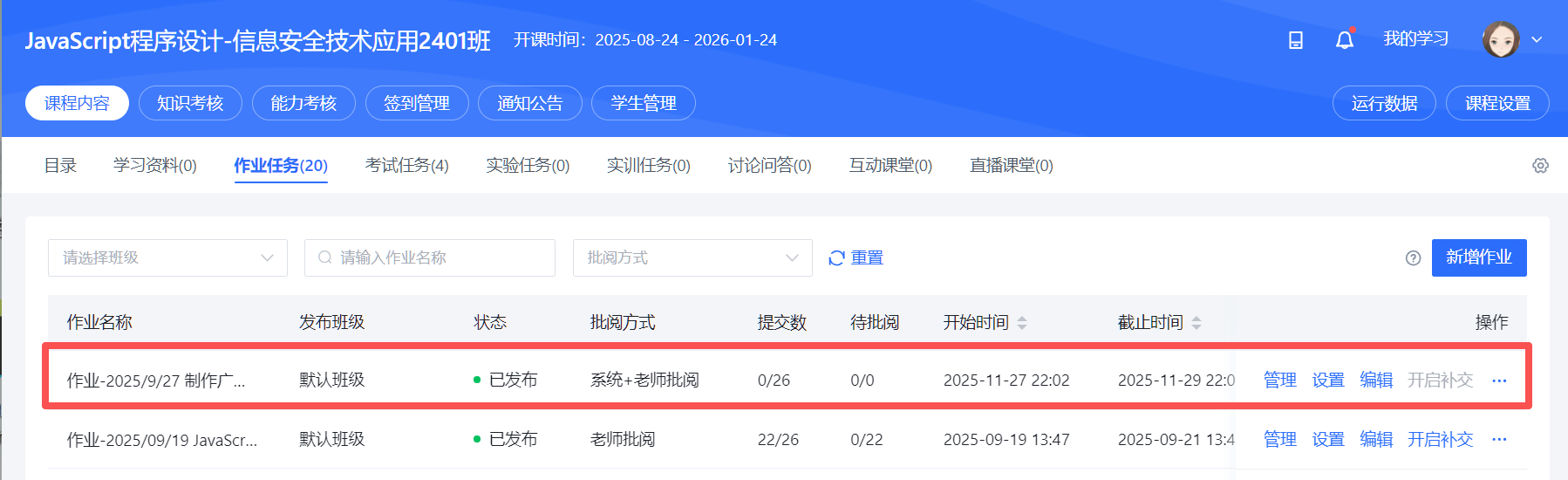The image size is (1568, 480).
Task: Open the 课程设置 button
Action: (1497, 103)
